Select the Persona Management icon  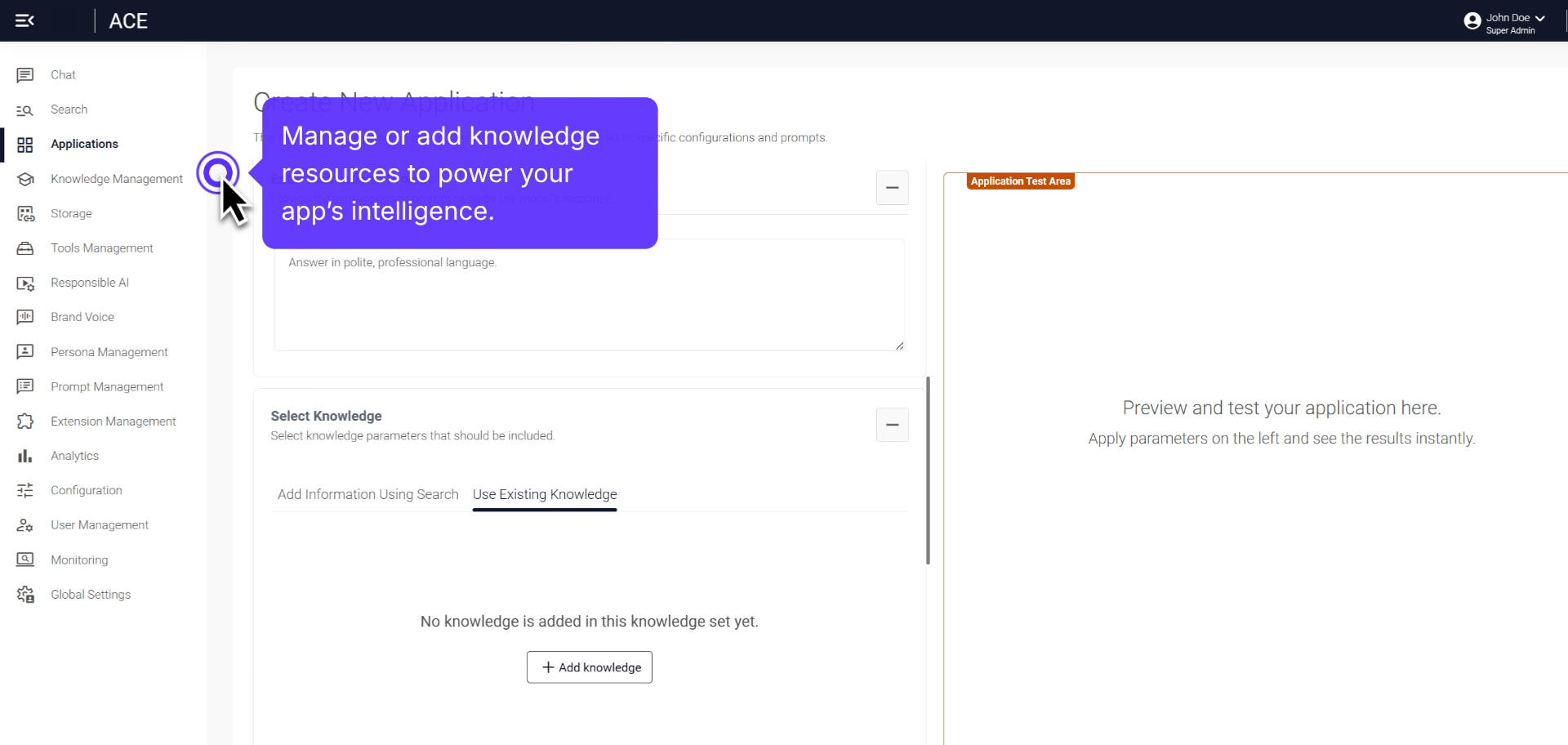(25, 351)
